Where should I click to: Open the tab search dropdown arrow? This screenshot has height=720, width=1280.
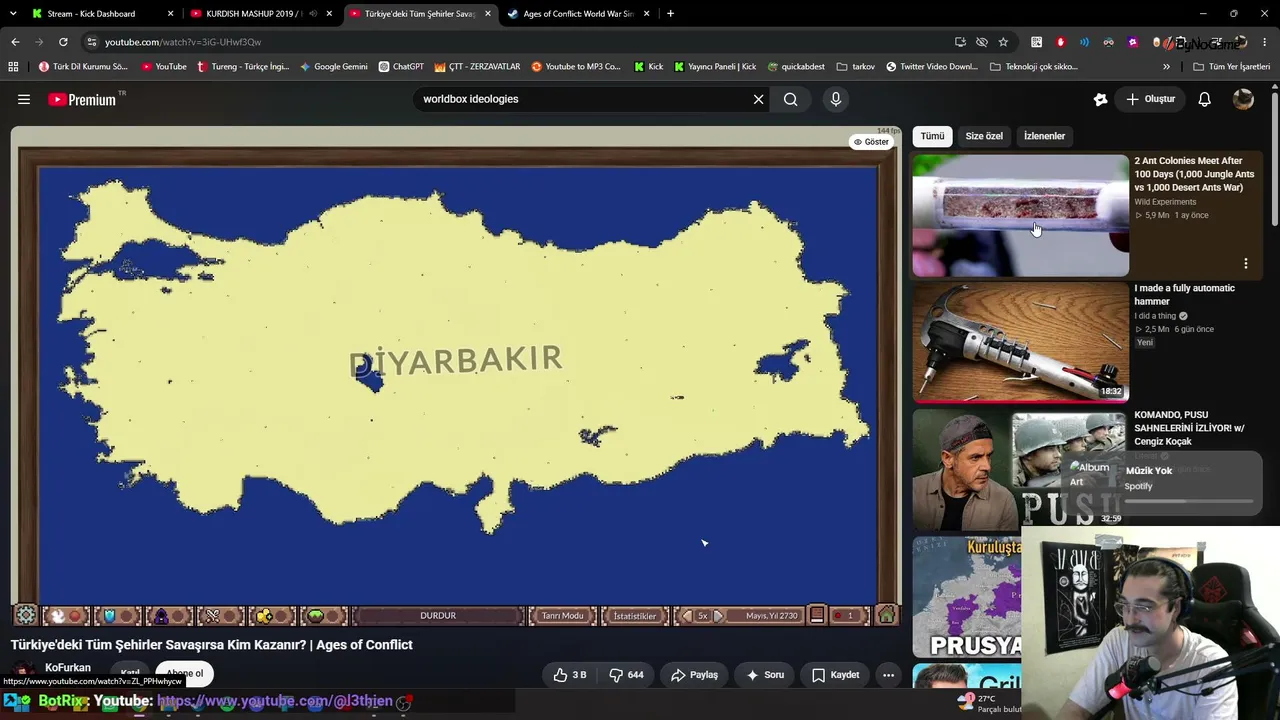tap(13, 14)
